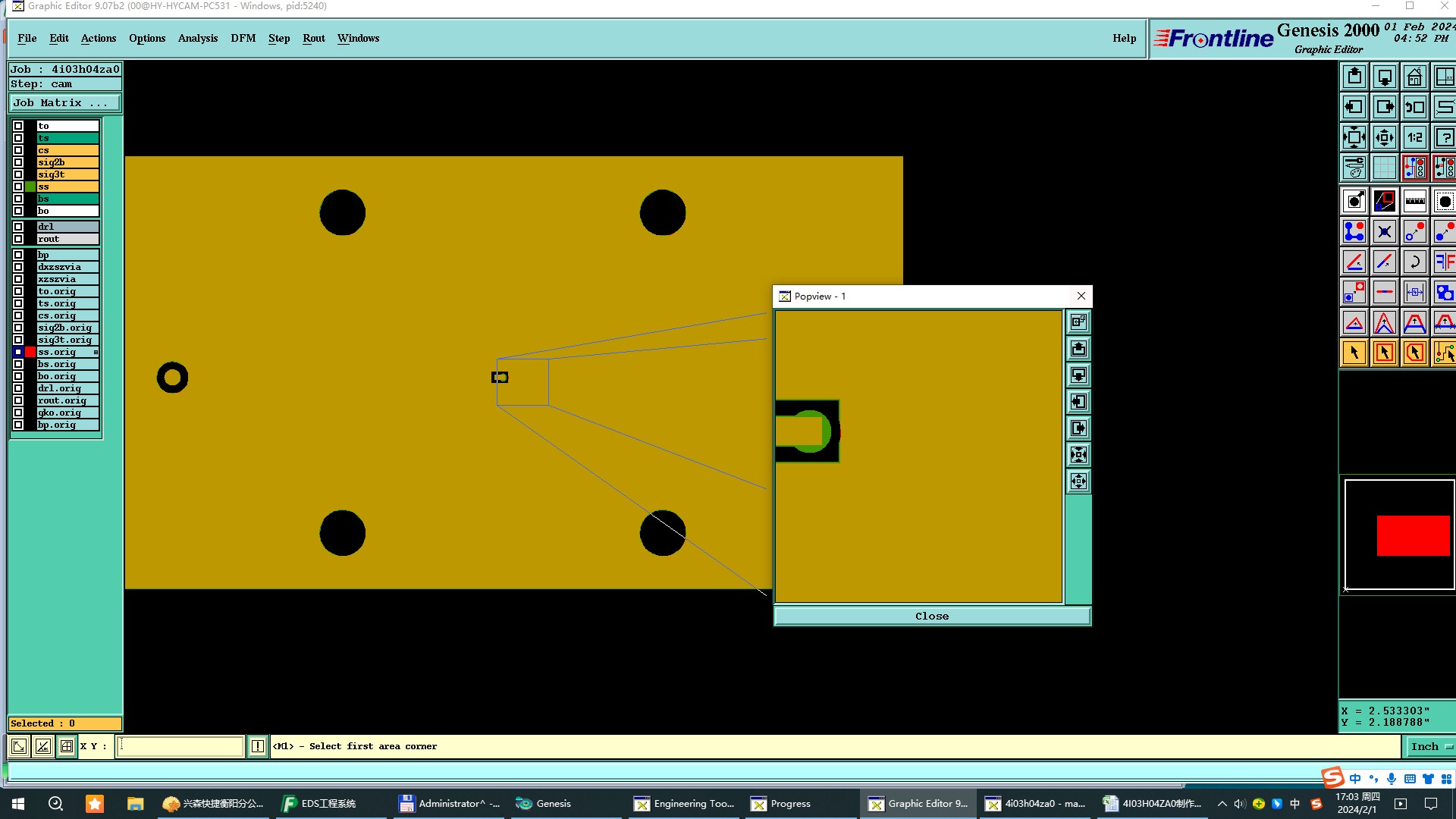The image size is (1456, 819).
Task: Click the X Y coordinate input field
Action: [180, 746]
